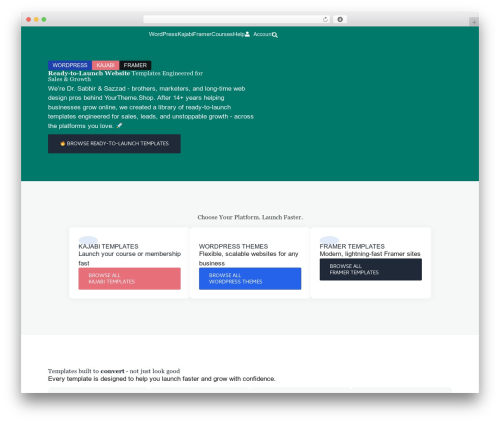
Task: Click Browse All Kajabi Templates button
Action: [x=130, y=278]
